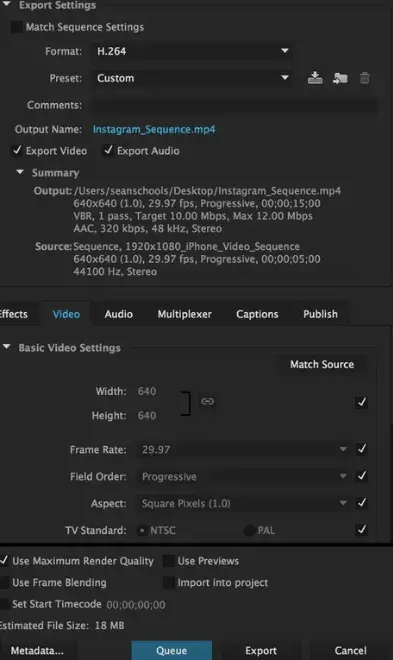The height and width of the screenshot is (660, 393).
Task: Click into the Comments input field
Action: pyautogui.click(x=235, y=105)
